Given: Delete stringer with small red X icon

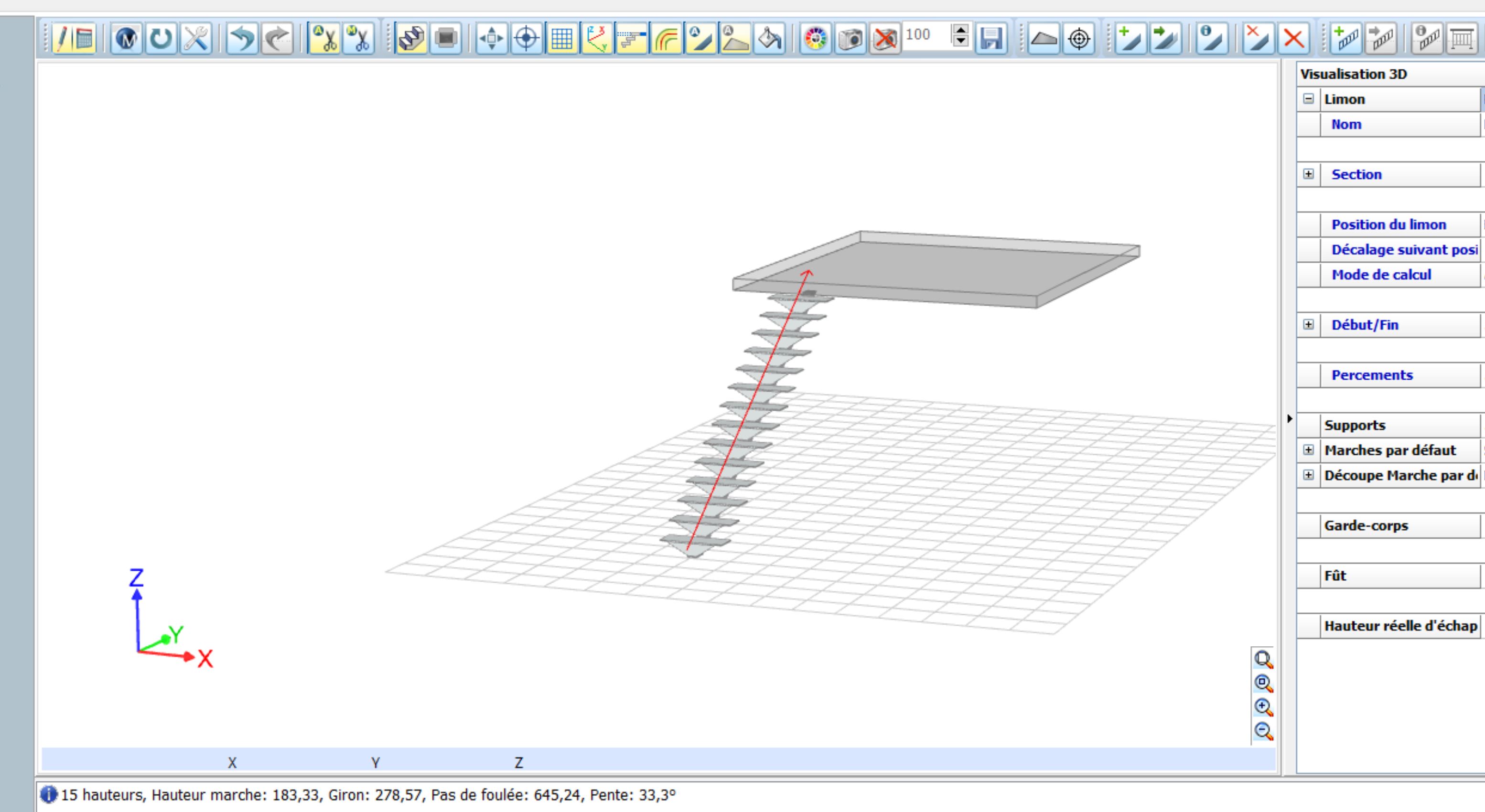Looking at the screenshot, I should point(1259,39).
